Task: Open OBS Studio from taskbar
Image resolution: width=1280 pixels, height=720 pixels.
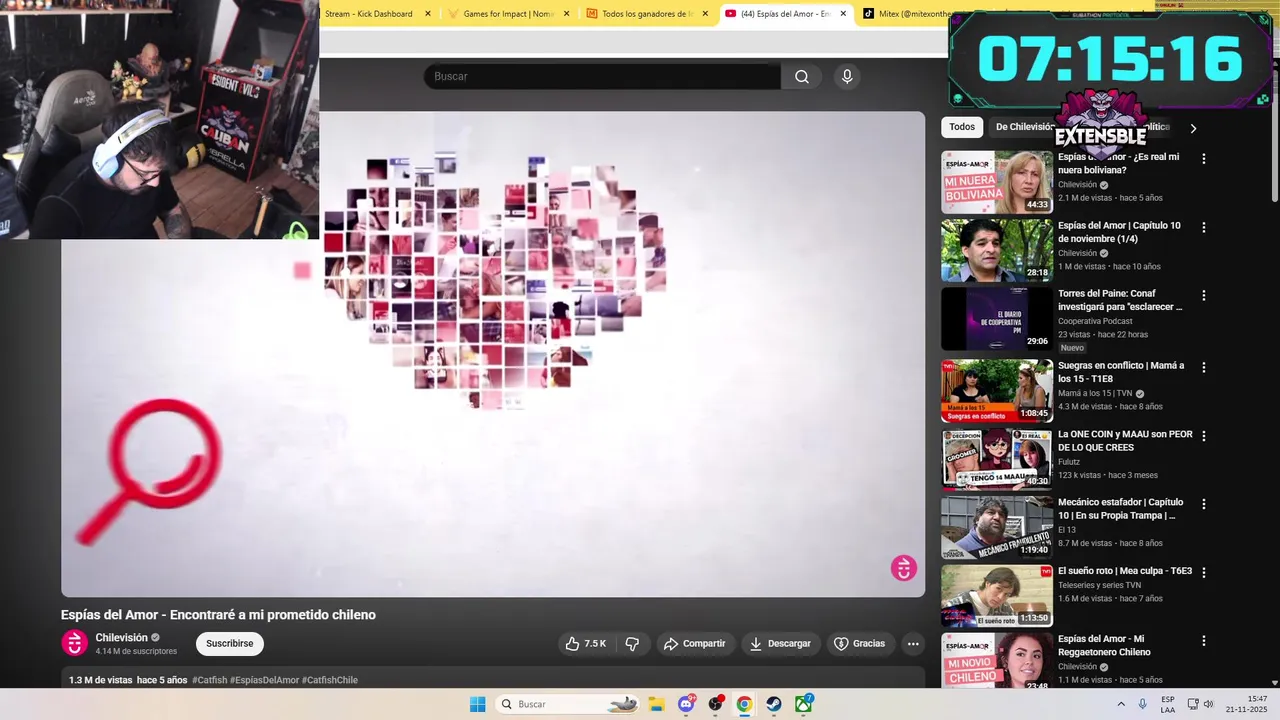Action: (715, 704)
